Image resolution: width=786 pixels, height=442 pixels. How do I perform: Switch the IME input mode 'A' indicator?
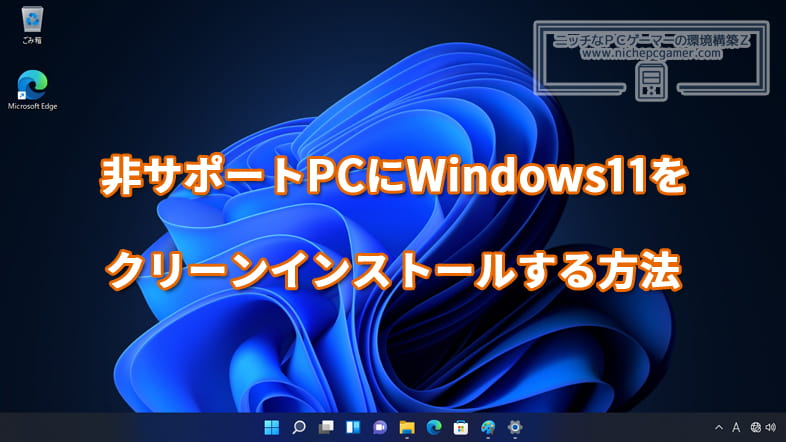tap(736, 427)
